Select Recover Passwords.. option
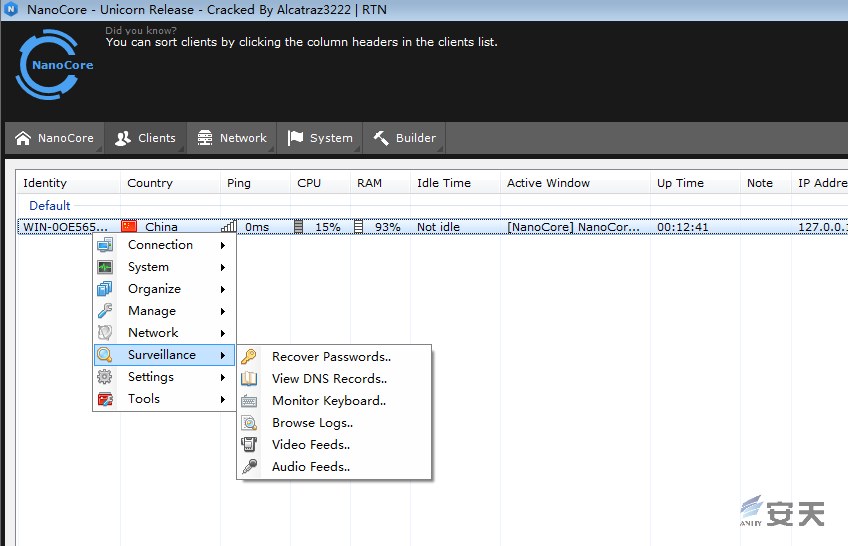This screenshot has height=546, width=848. [x=334, y=357]
